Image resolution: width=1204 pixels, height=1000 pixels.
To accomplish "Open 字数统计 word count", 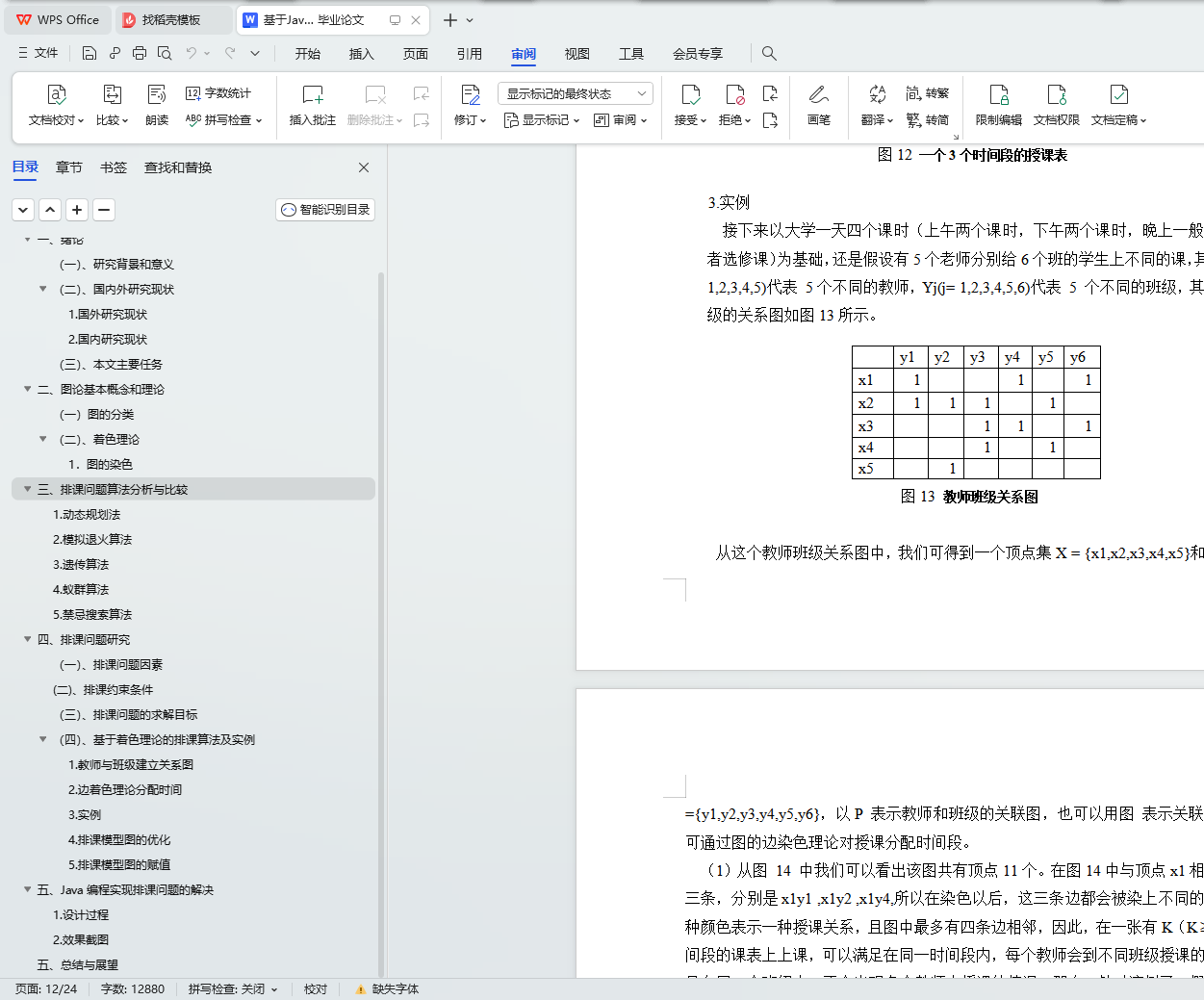I will (x=218, y=93).
